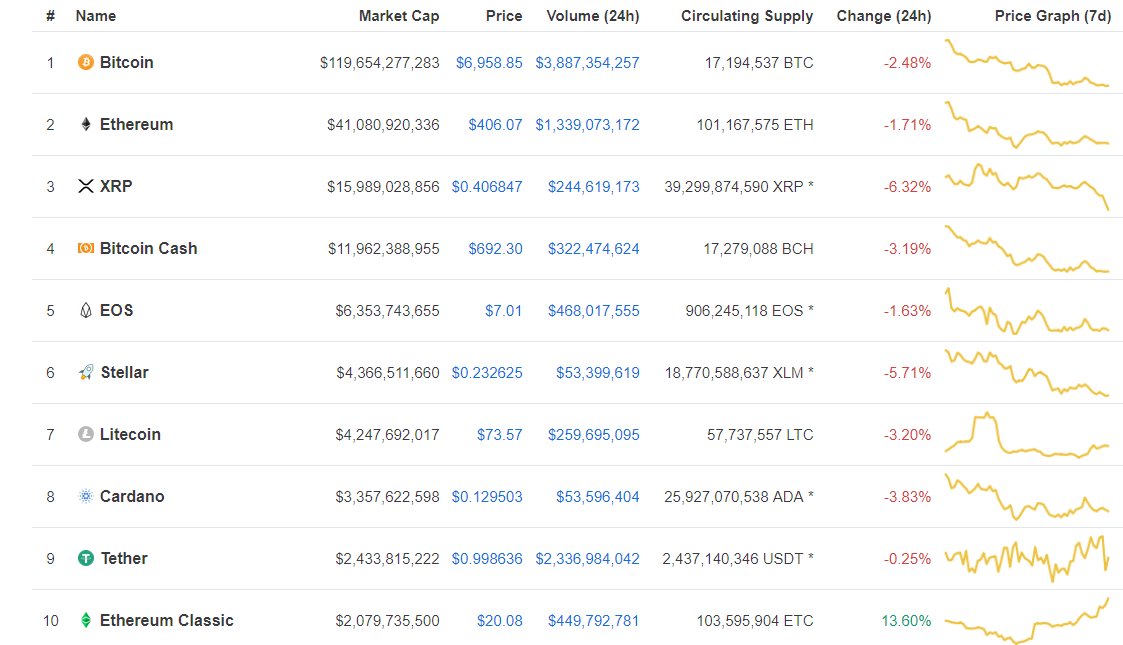Open Bitcoin Cash 7-day price graph
Screen dimensions: 1123x645
(1027, 249)
